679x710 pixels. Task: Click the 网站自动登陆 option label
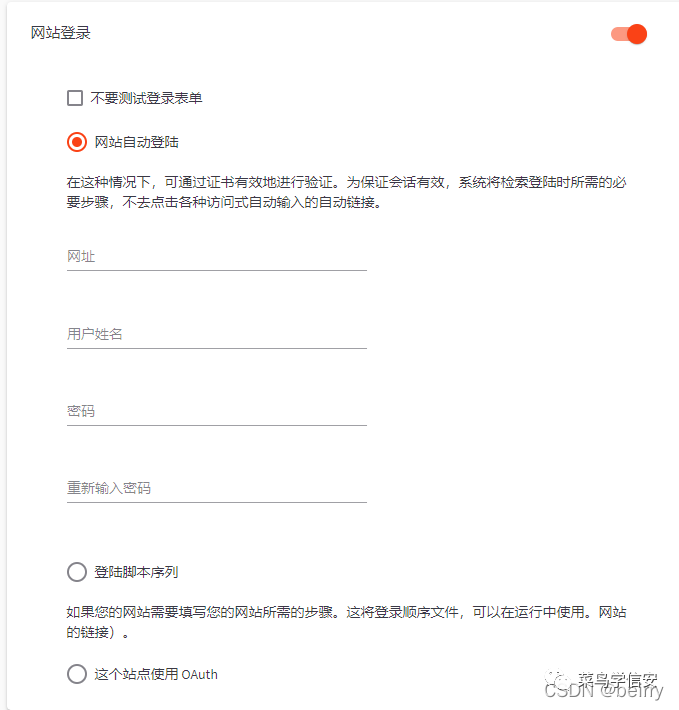tap(137, 142)
